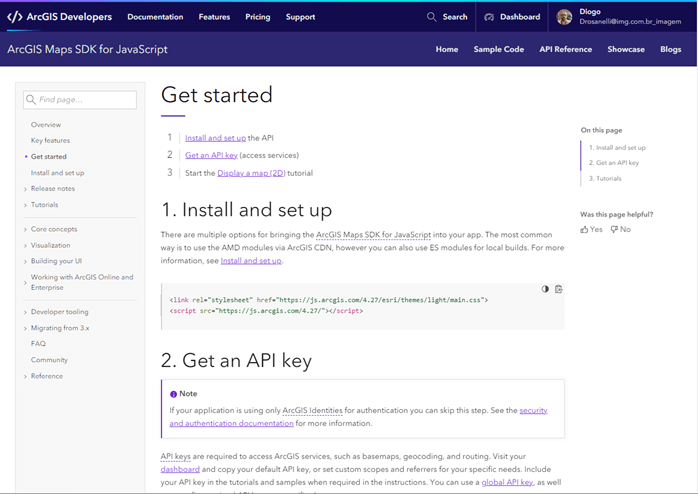Open the Dashboard gauge icon
Viewport: 698px width, 494px height.
point(489,17)
